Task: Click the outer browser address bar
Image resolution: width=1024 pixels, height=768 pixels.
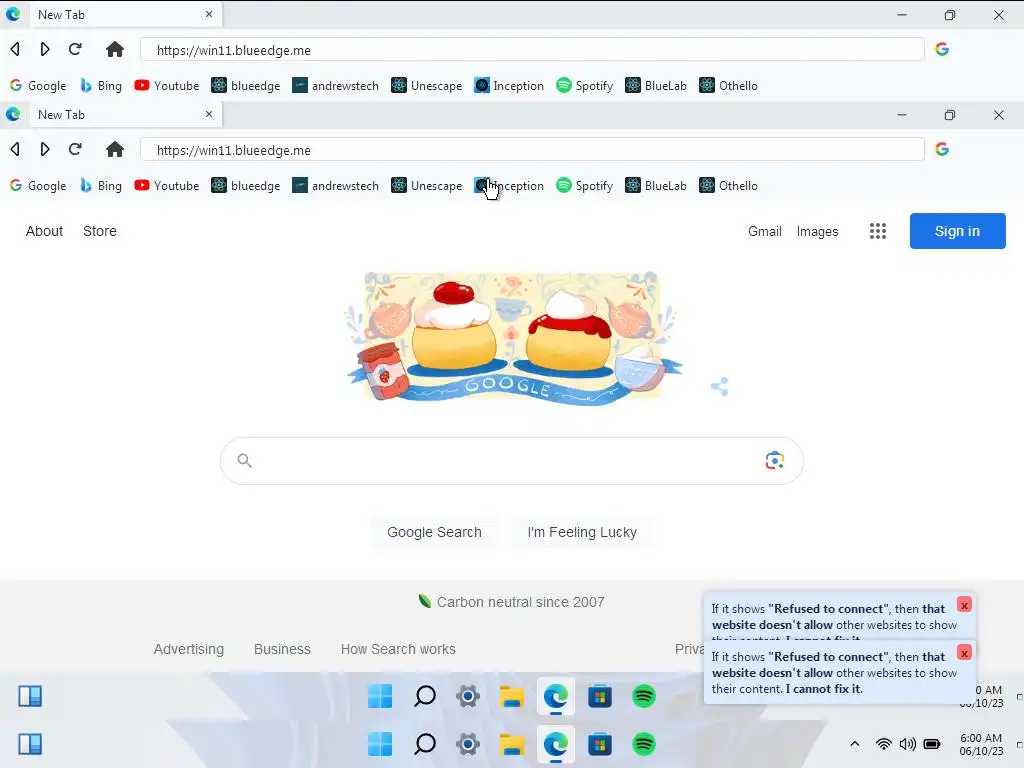Action: coord(532,50)
